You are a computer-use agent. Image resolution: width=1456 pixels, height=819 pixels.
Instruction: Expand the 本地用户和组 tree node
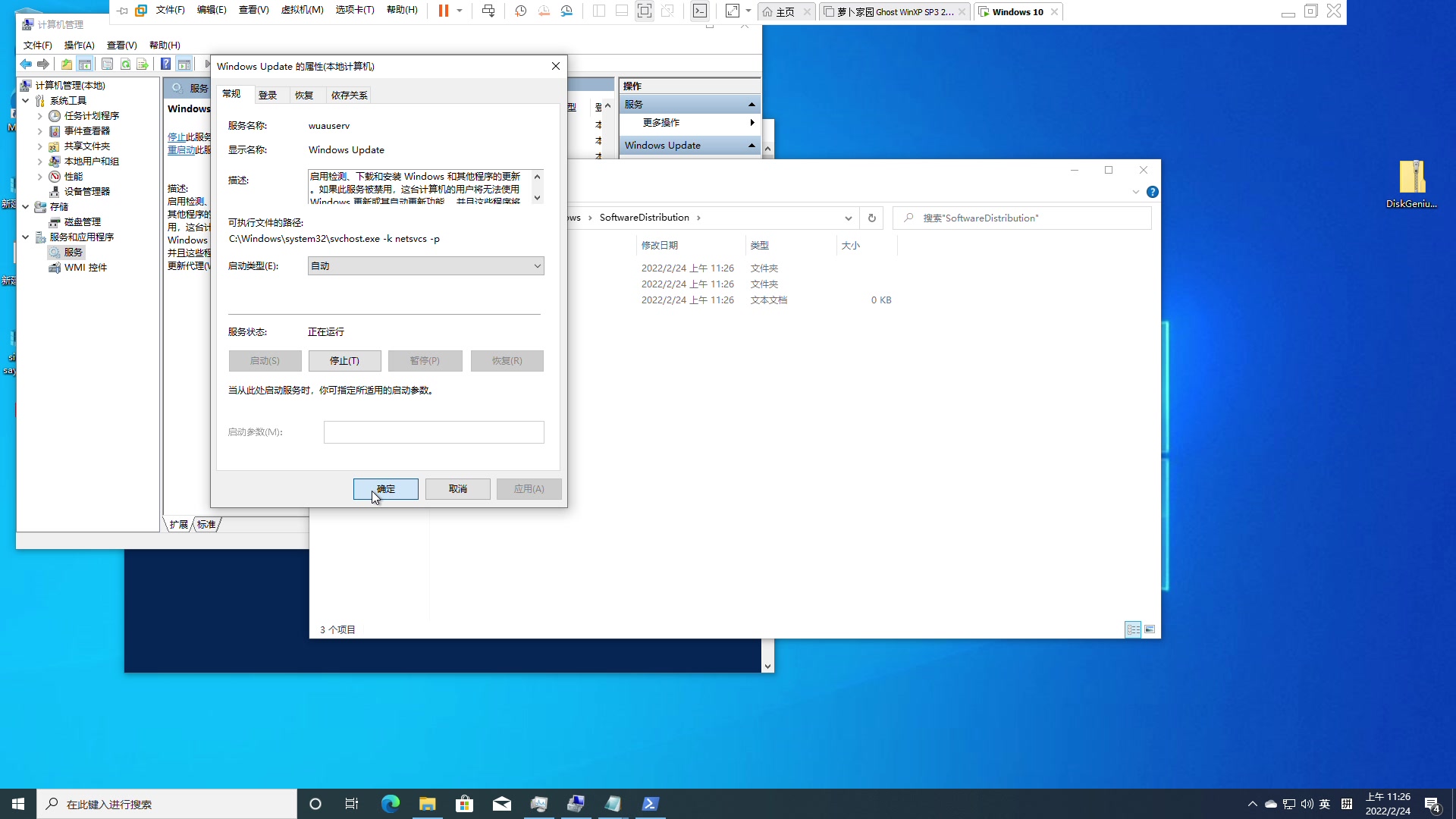(x=40, y=162)
